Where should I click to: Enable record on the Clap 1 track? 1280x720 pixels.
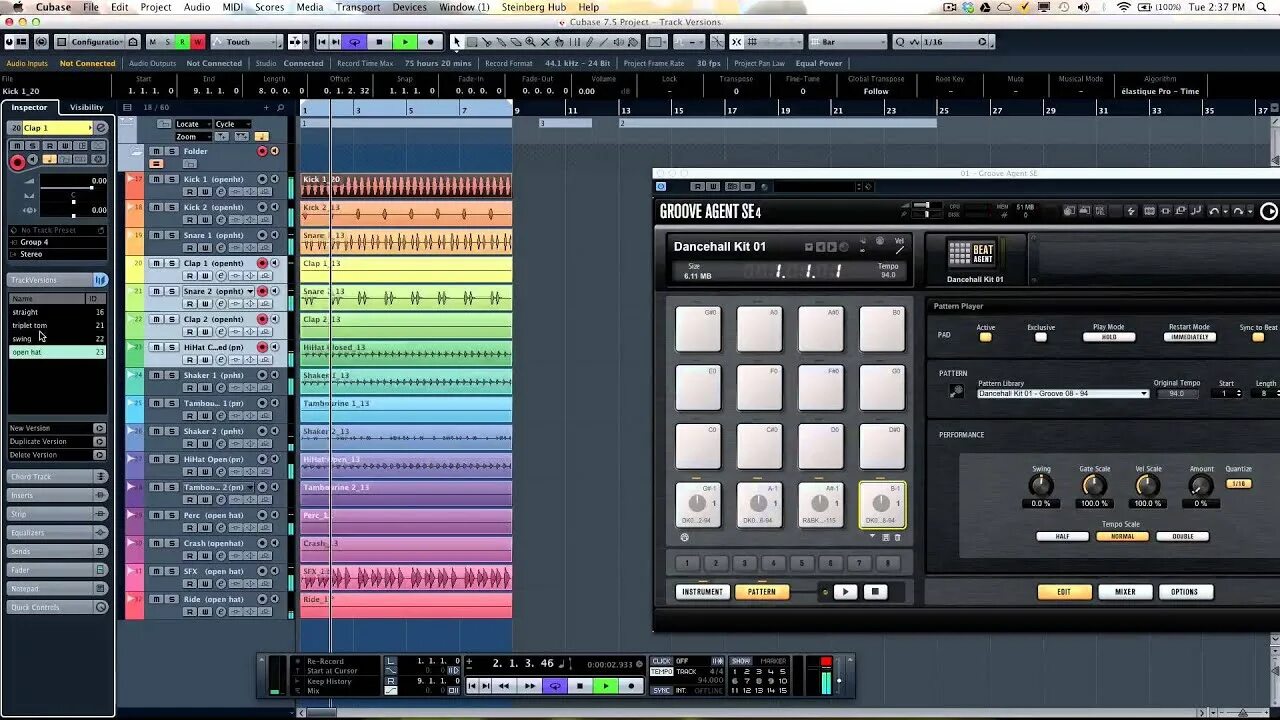tap(262, 263)
